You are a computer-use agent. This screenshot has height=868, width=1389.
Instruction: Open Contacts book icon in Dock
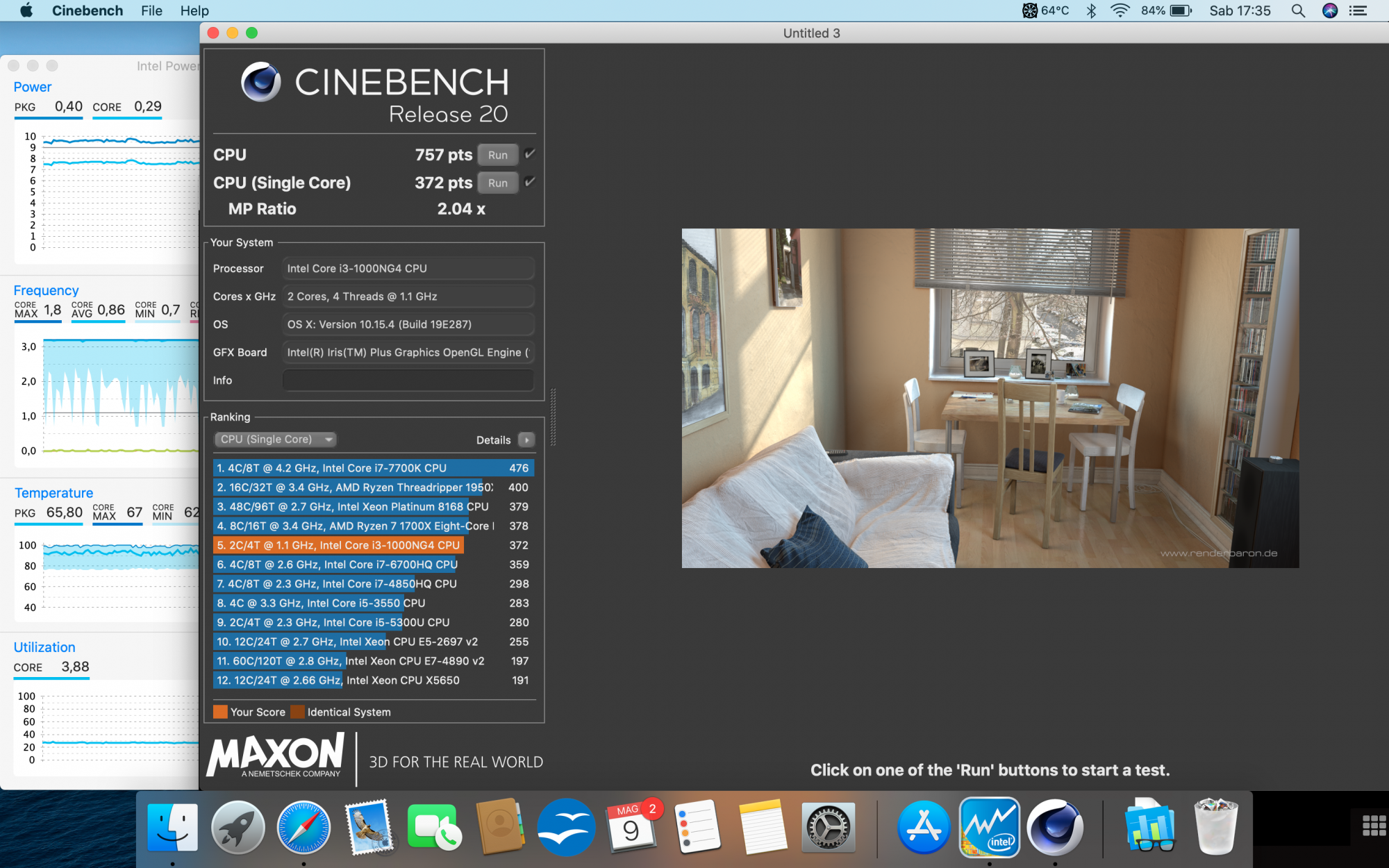[500, 826]
